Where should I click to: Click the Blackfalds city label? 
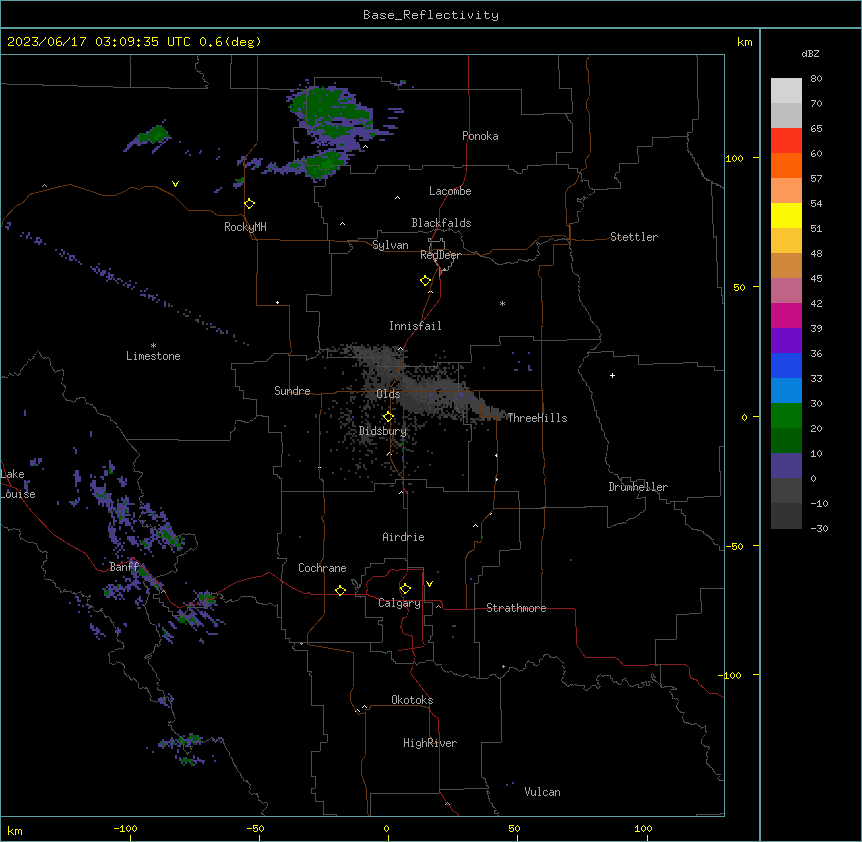(x=441, y=223)
